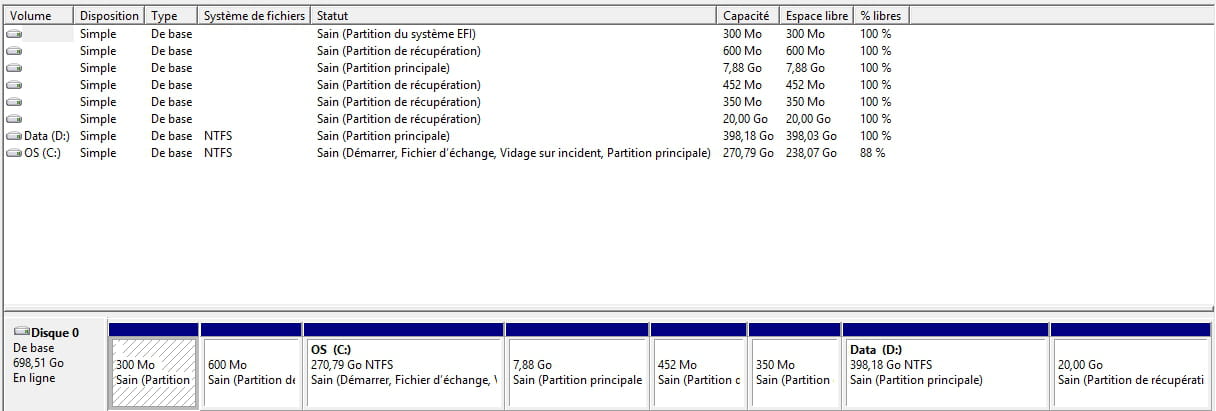The width and height of the screenshot is (1216, 411).
Task: Click the Disque 0 disk icon
Action: click(x=21, y=332)
